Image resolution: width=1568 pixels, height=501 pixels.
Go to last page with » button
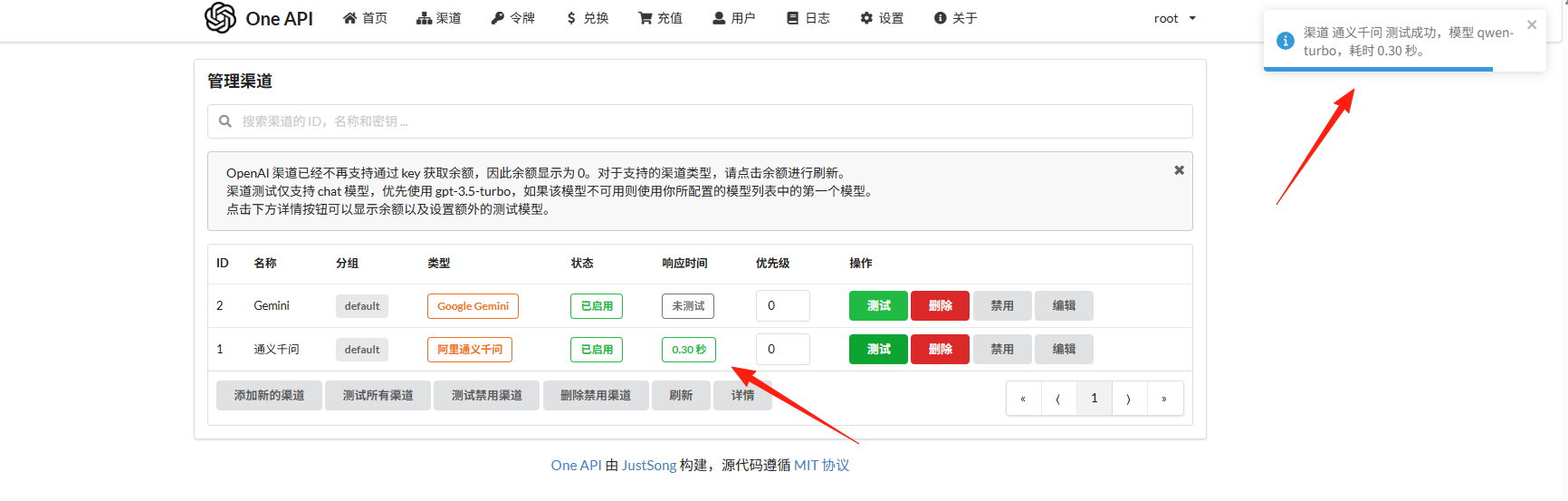tap(1164, 399)
